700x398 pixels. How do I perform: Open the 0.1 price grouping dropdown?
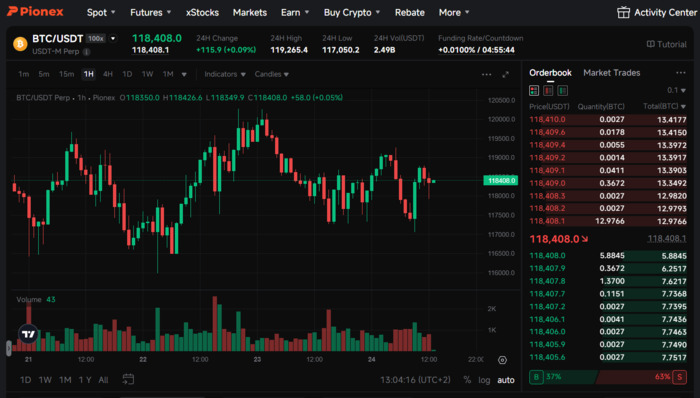point(676,90)
